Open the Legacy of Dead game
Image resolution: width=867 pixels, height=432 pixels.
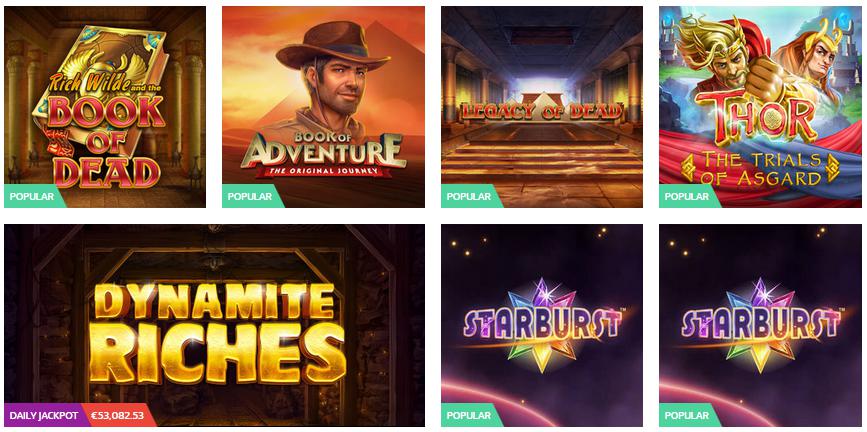(542, 107)
